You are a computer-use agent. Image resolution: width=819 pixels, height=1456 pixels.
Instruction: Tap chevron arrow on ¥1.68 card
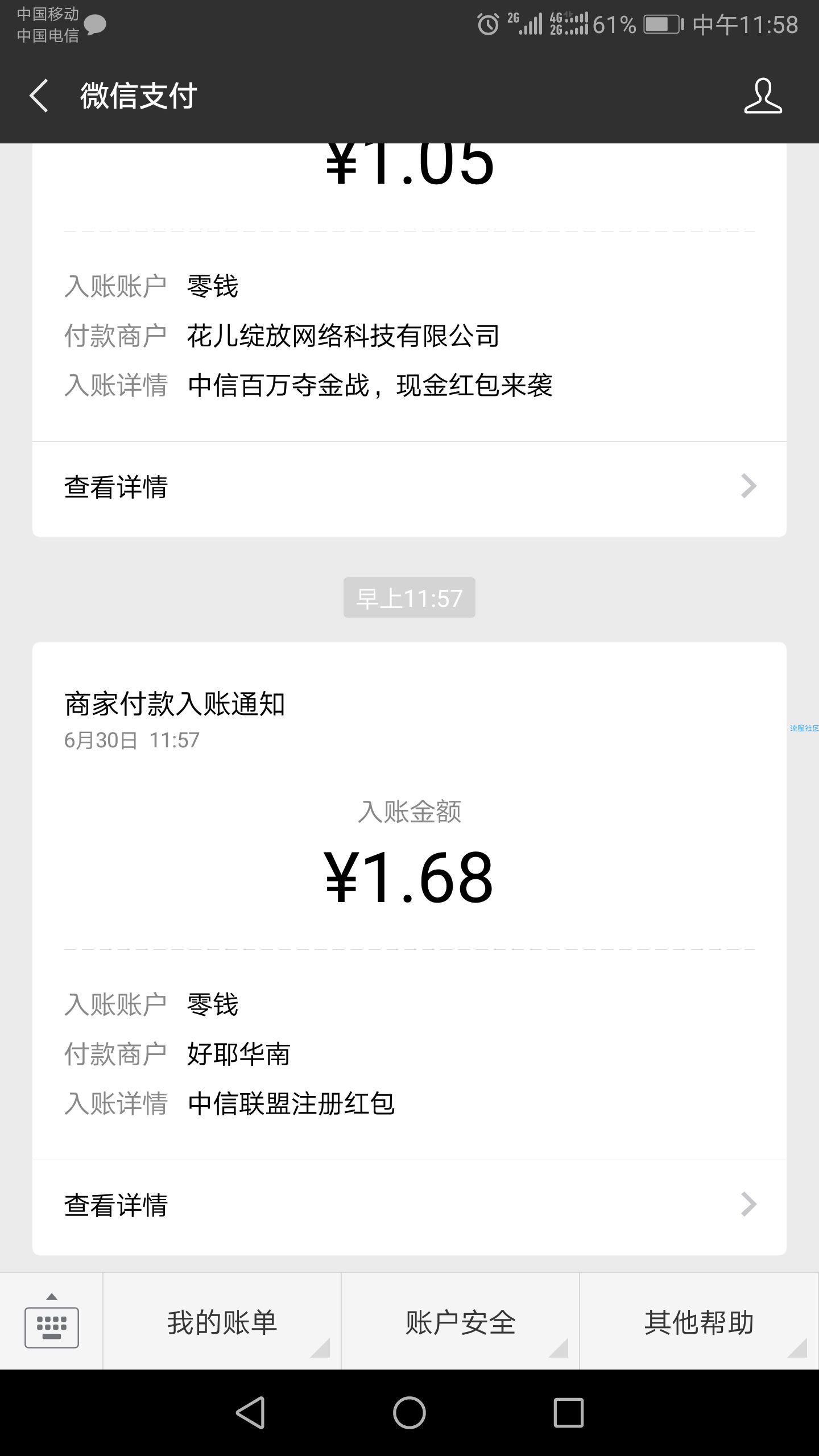click(x=748, y=1205)
